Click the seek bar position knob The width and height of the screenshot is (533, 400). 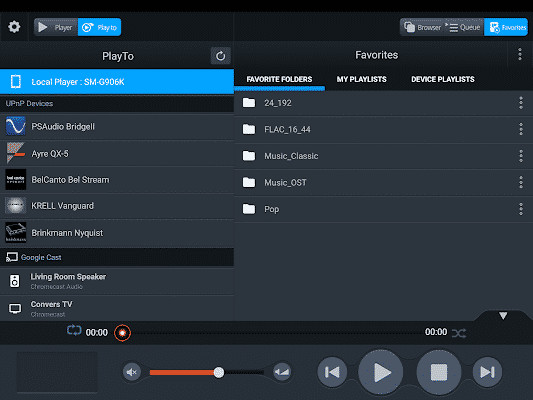[x=122, y=333]
